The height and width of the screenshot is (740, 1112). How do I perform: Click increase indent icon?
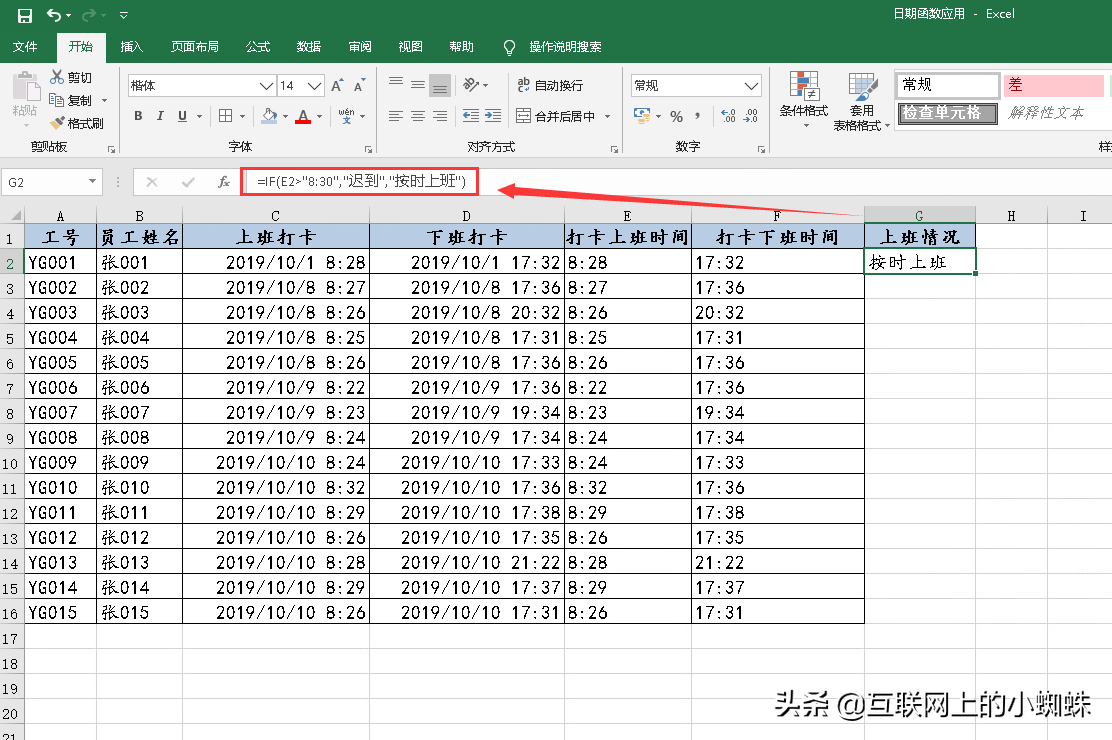(493, 116)
